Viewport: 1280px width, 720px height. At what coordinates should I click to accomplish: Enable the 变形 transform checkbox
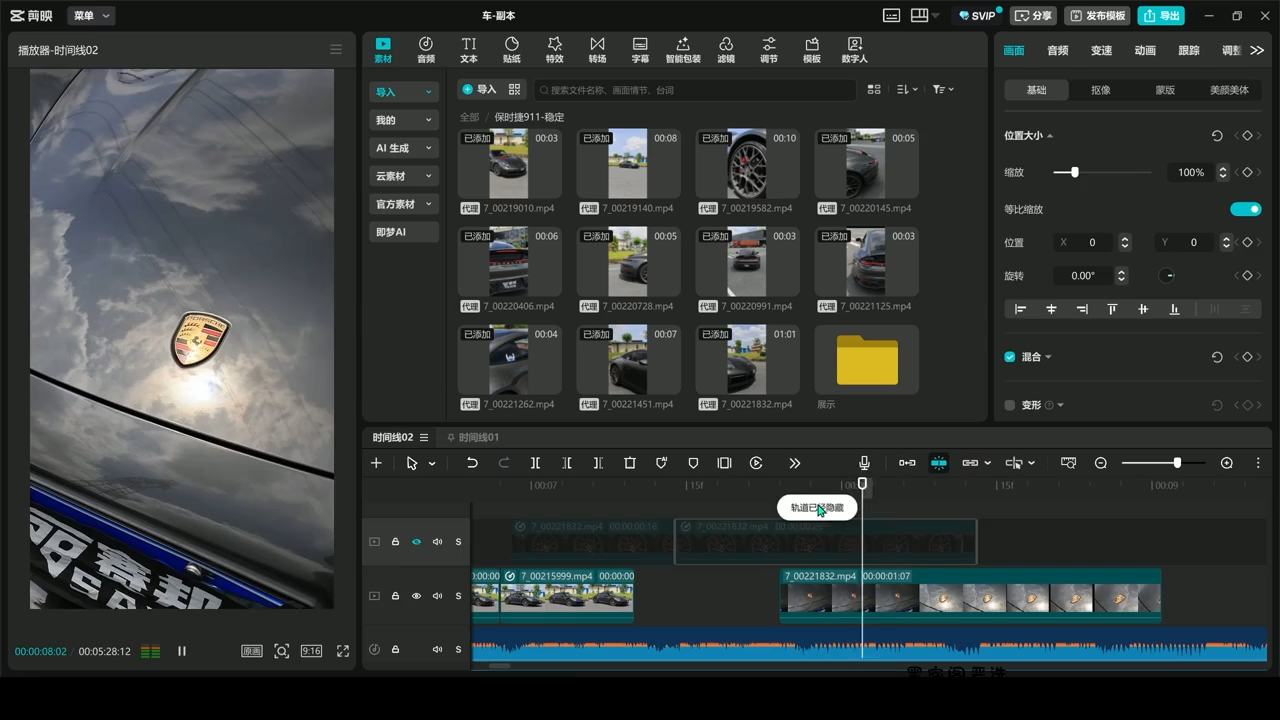click(1010, 405)
